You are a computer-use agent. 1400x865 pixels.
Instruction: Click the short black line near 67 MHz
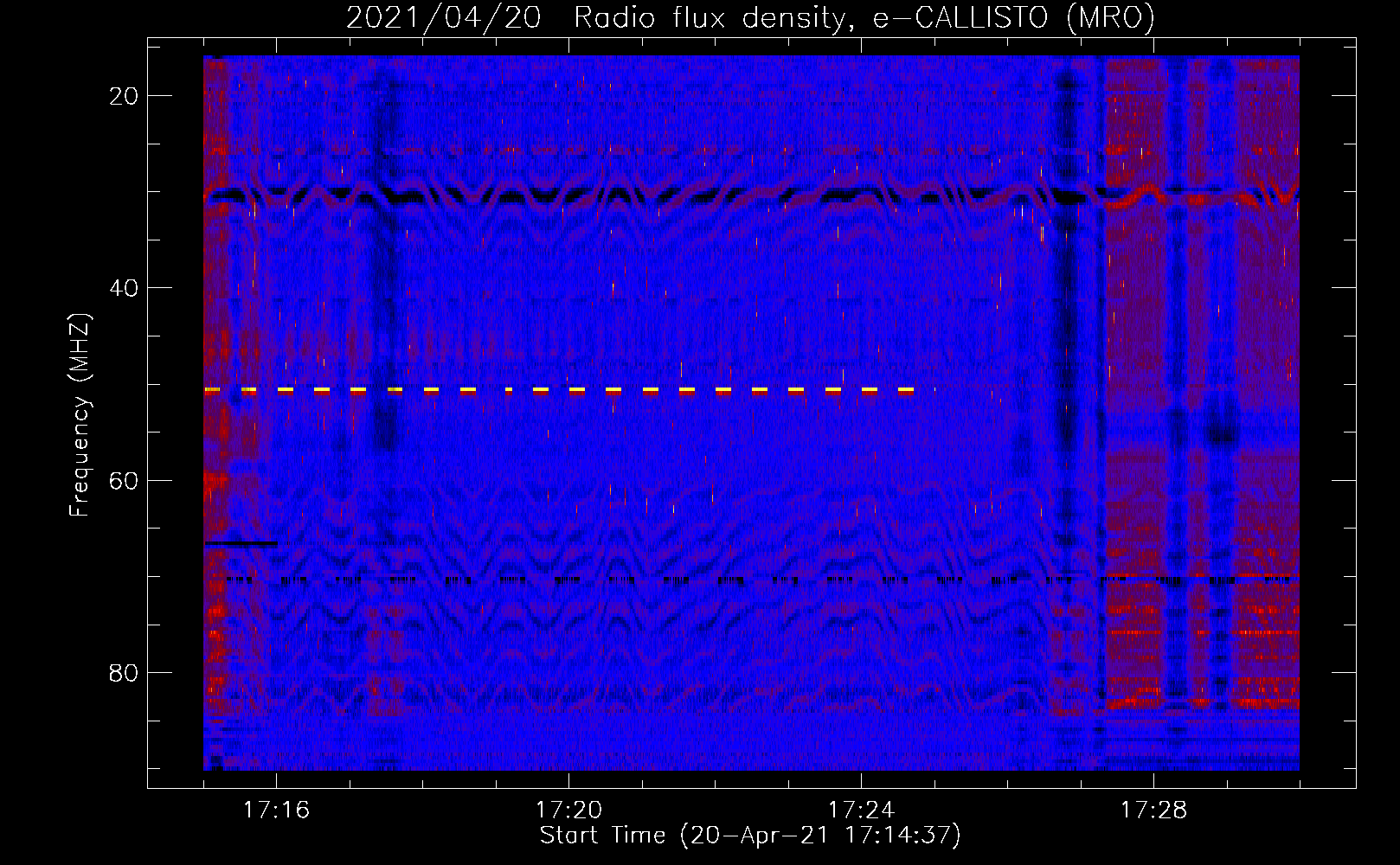[241, 543]
